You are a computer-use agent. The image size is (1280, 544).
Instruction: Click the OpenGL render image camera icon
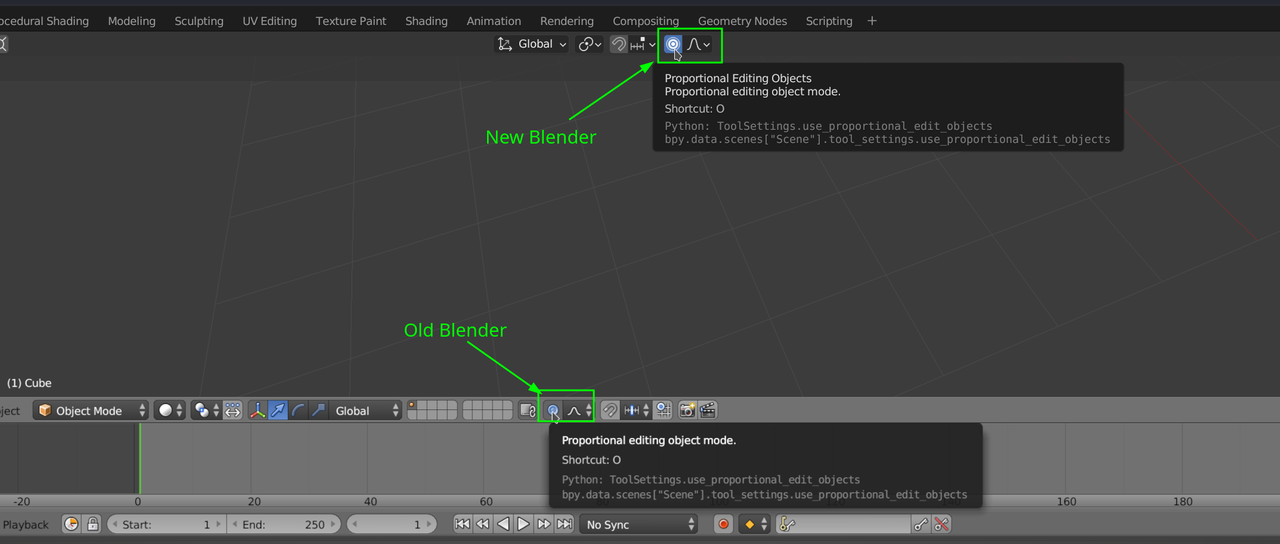tap(687, 411)
